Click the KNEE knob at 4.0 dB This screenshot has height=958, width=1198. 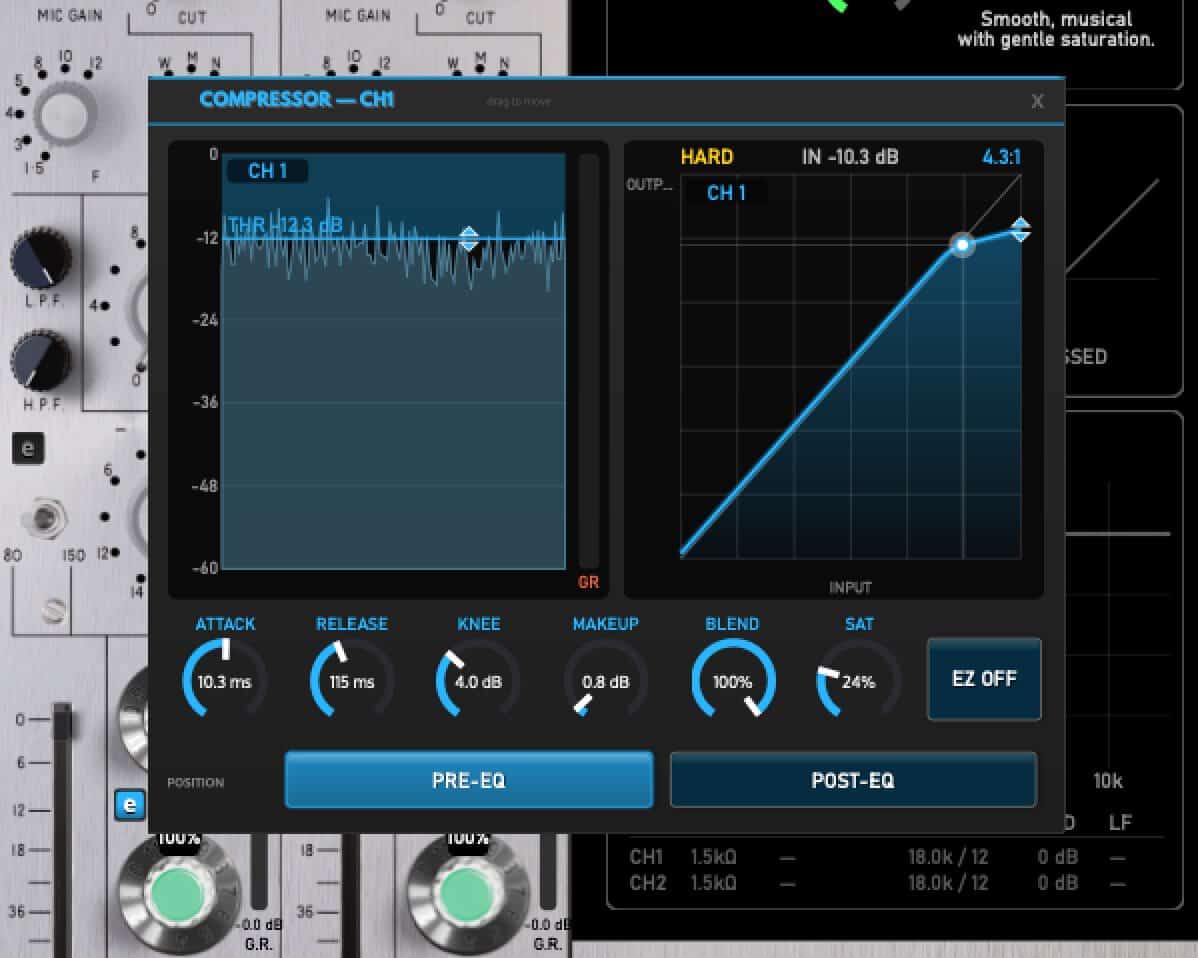478,680
